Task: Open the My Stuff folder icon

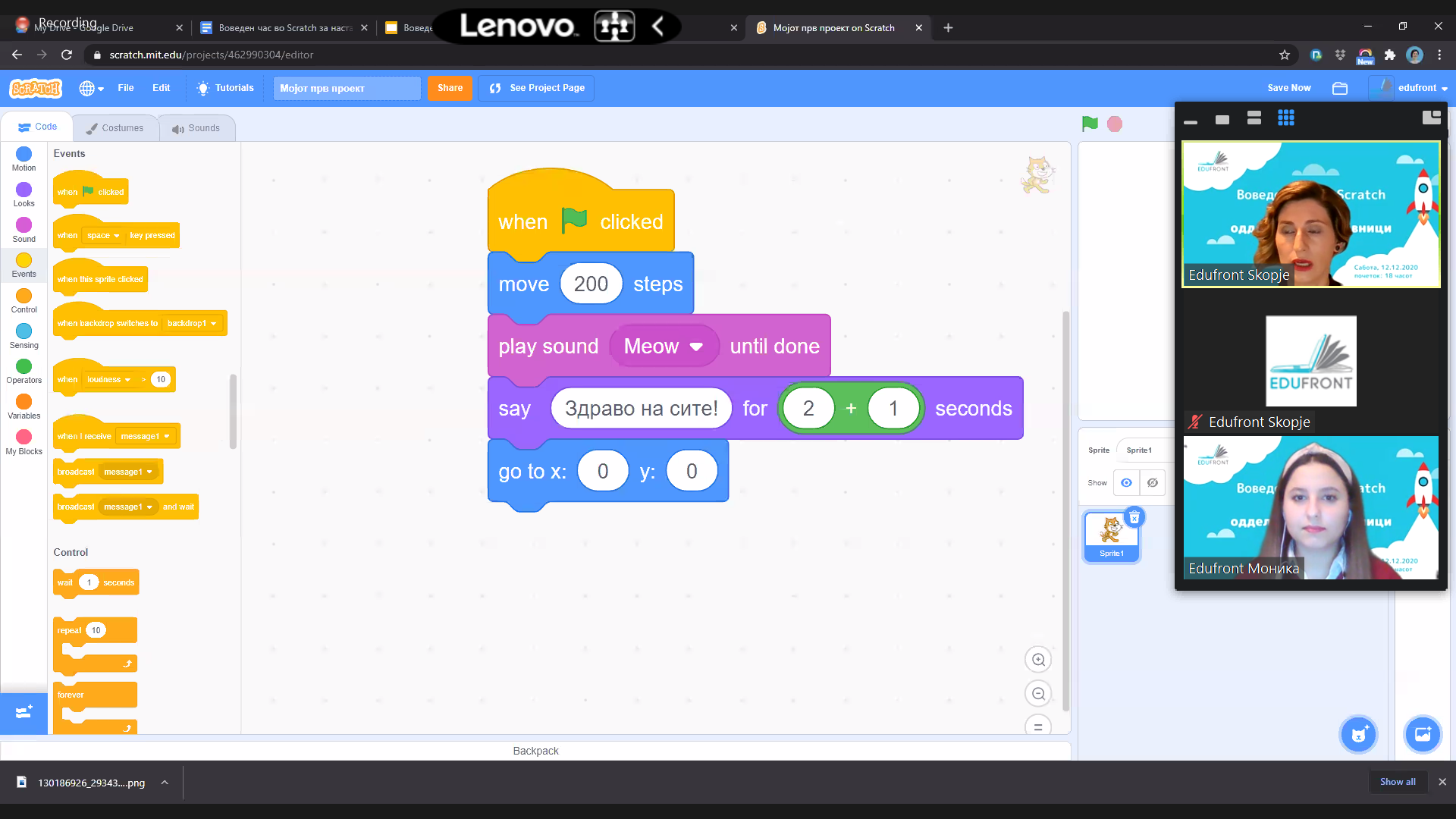Action: pos(1340,88)
